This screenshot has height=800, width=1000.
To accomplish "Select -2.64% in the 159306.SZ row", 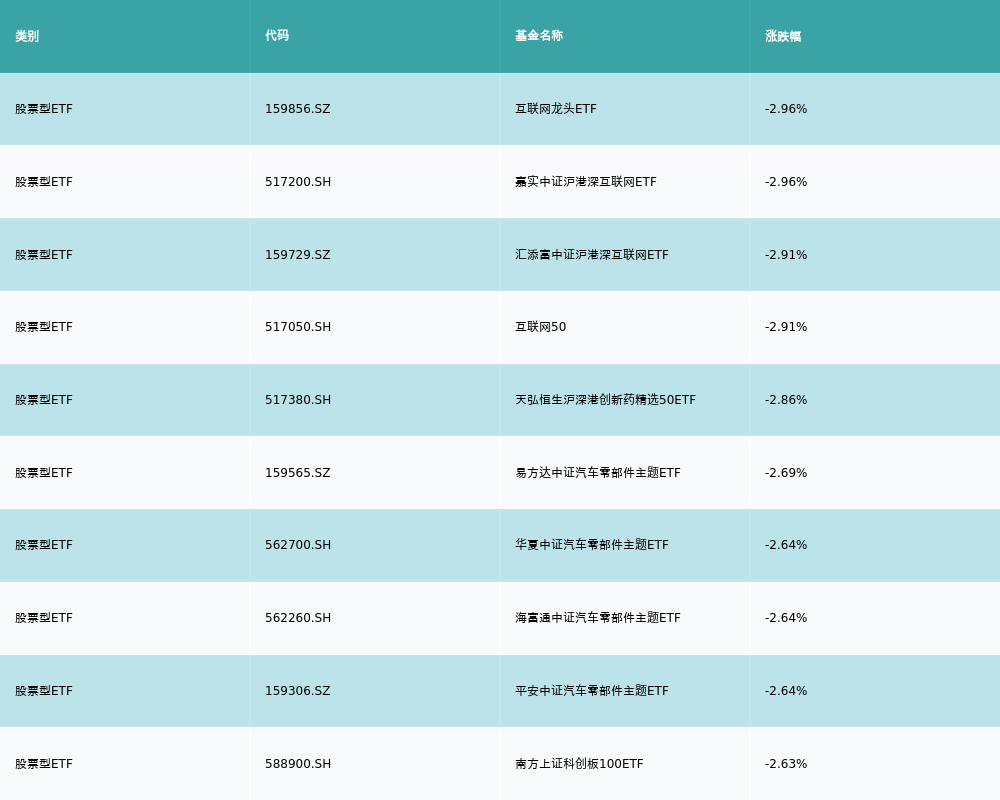I will pos(786,691).
